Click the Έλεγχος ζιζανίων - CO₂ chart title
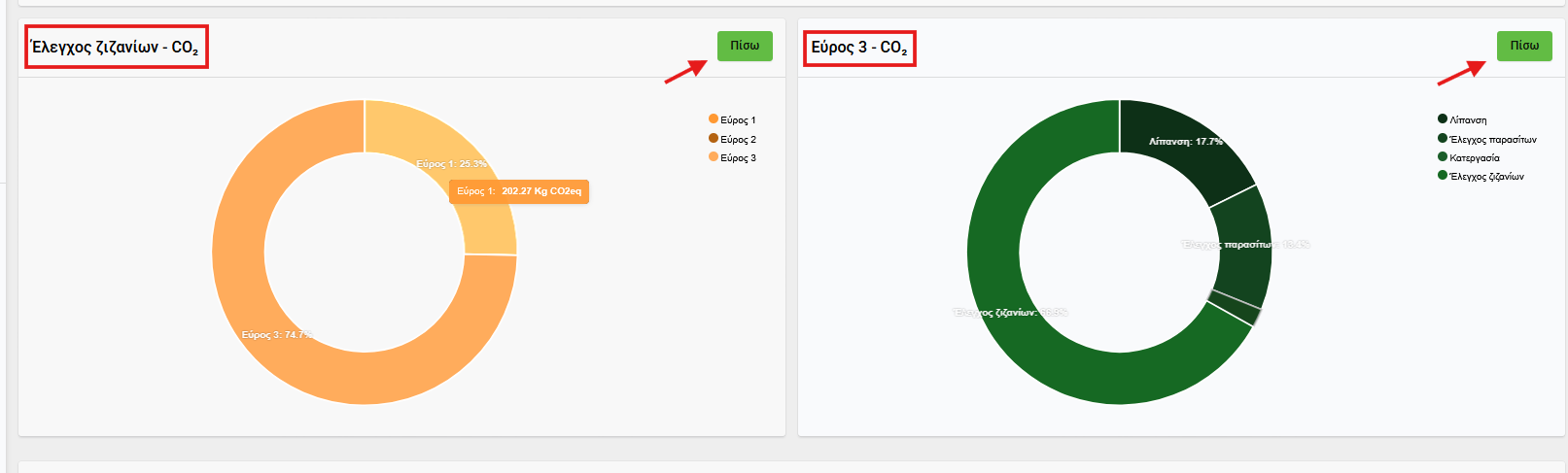Screen dimensions: 1568x473 coord(116,48)
